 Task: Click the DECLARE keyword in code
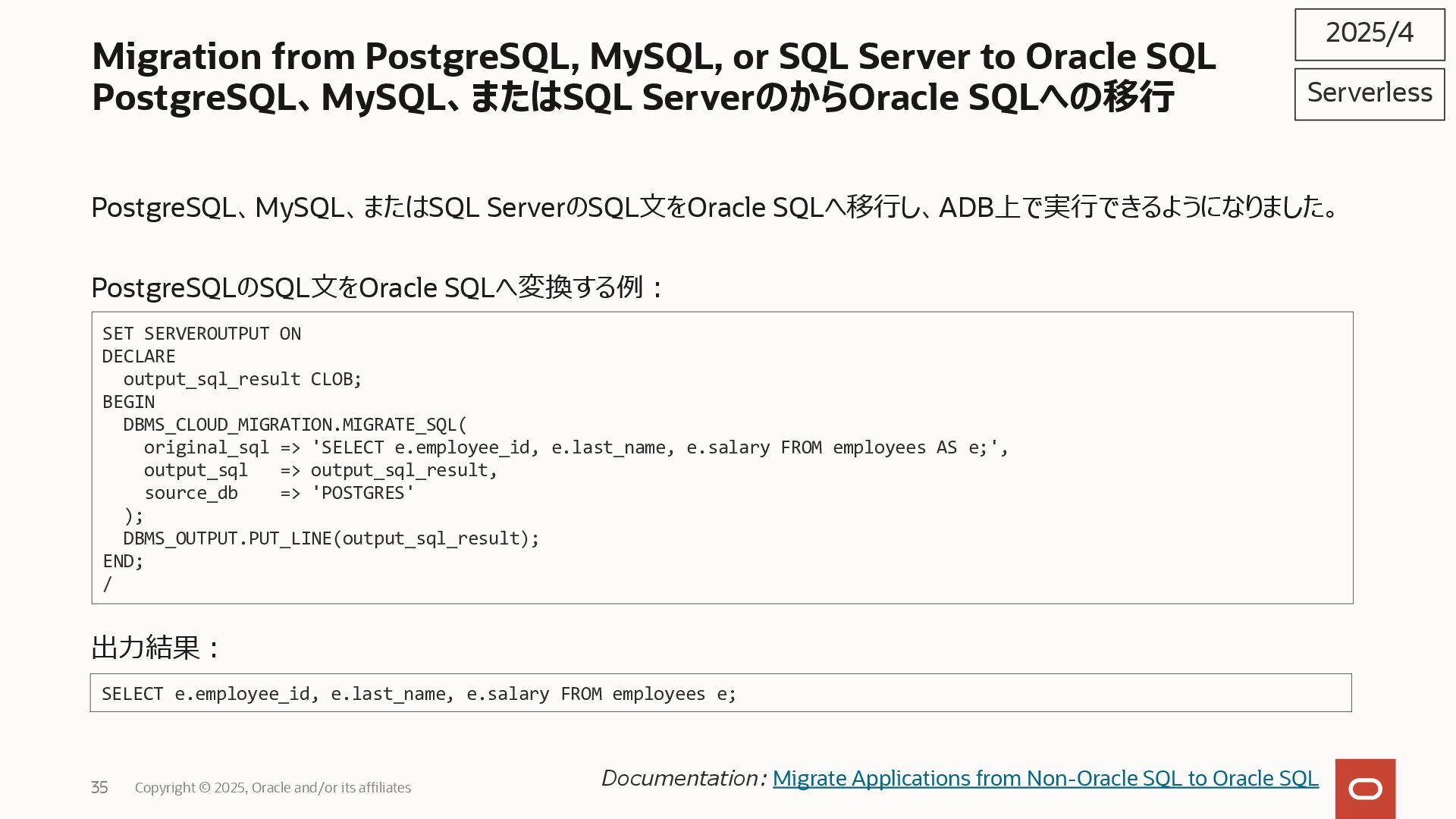(x=139, y=356)
